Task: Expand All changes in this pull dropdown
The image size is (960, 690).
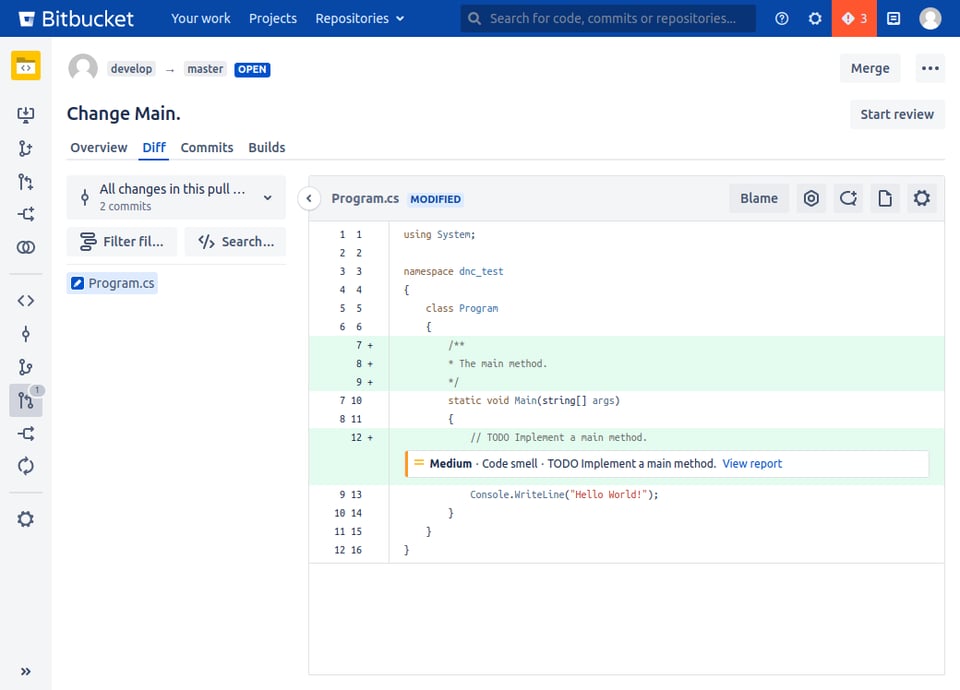Action: [x=176, y=197]
